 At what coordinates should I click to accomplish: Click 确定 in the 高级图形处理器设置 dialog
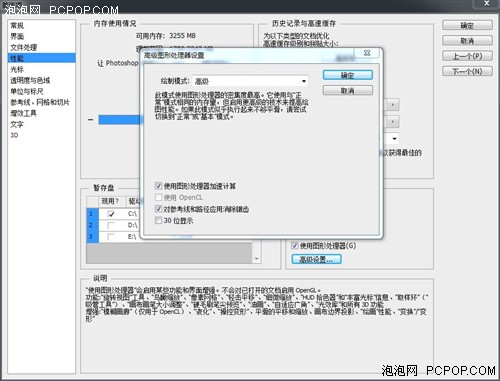tap(347, 75)
